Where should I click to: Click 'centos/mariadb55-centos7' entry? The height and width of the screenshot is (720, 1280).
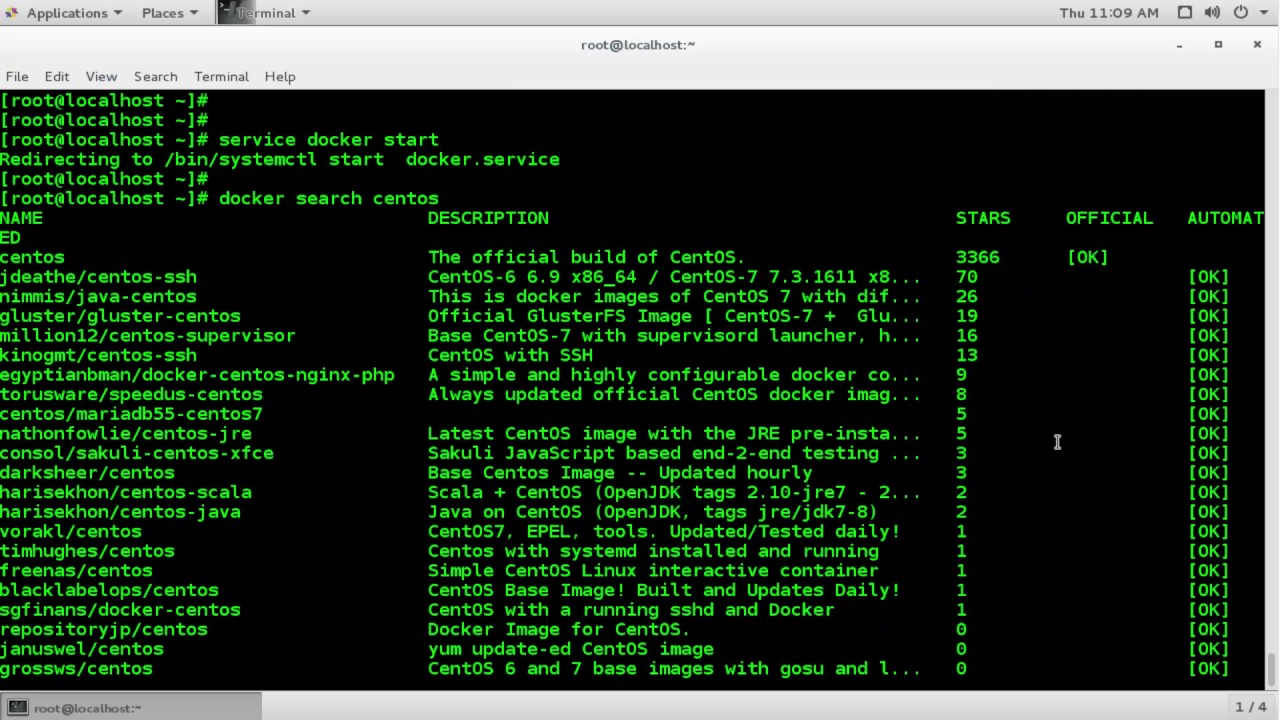(x=131, y=414)
